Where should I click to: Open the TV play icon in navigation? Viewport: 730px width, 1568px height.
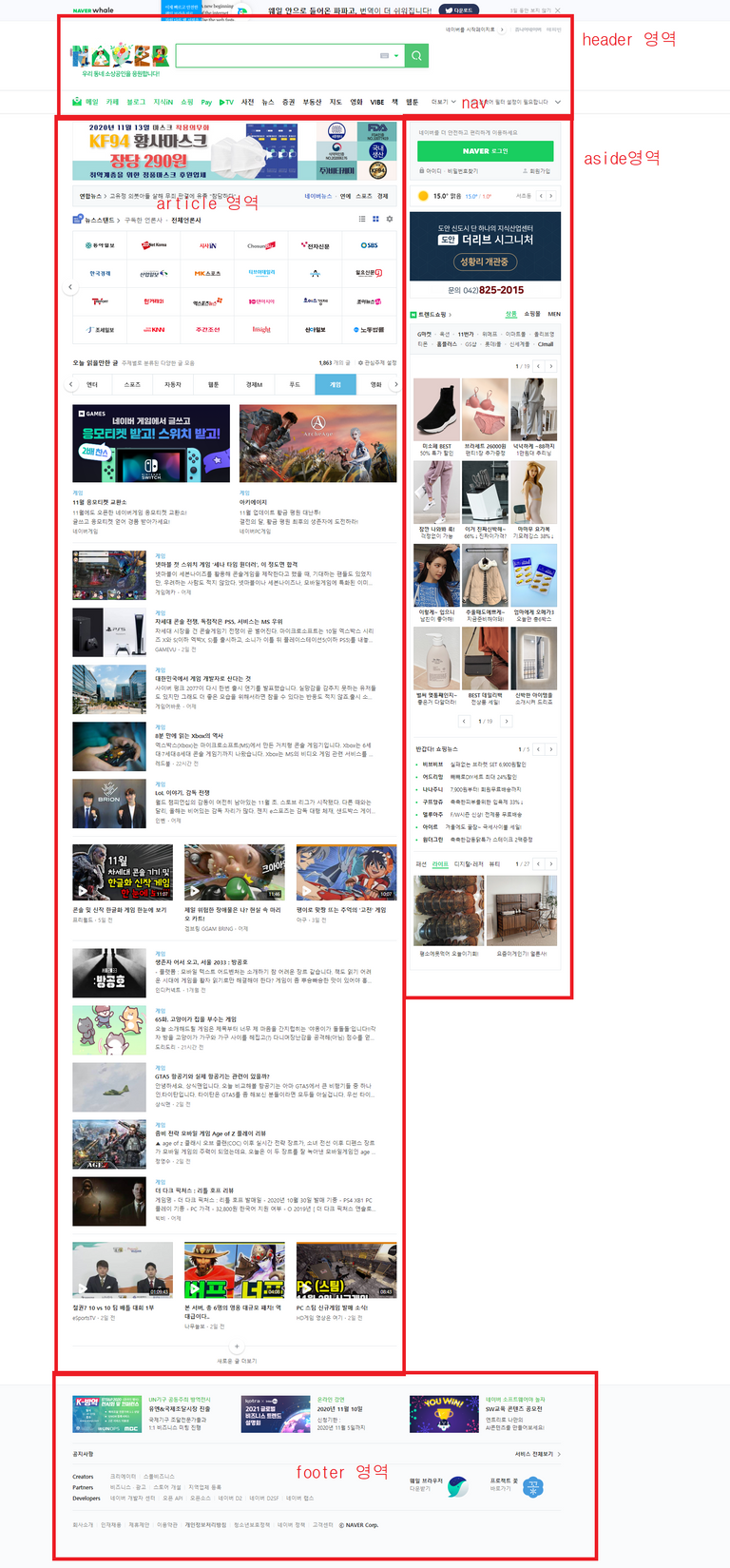(x=226, y=102)
